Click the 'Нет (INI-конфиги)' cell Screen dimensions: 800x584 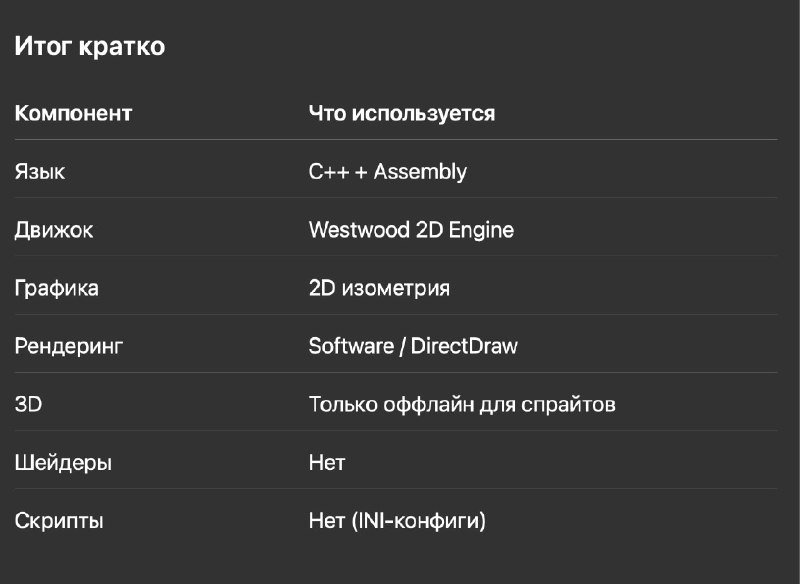397,521
